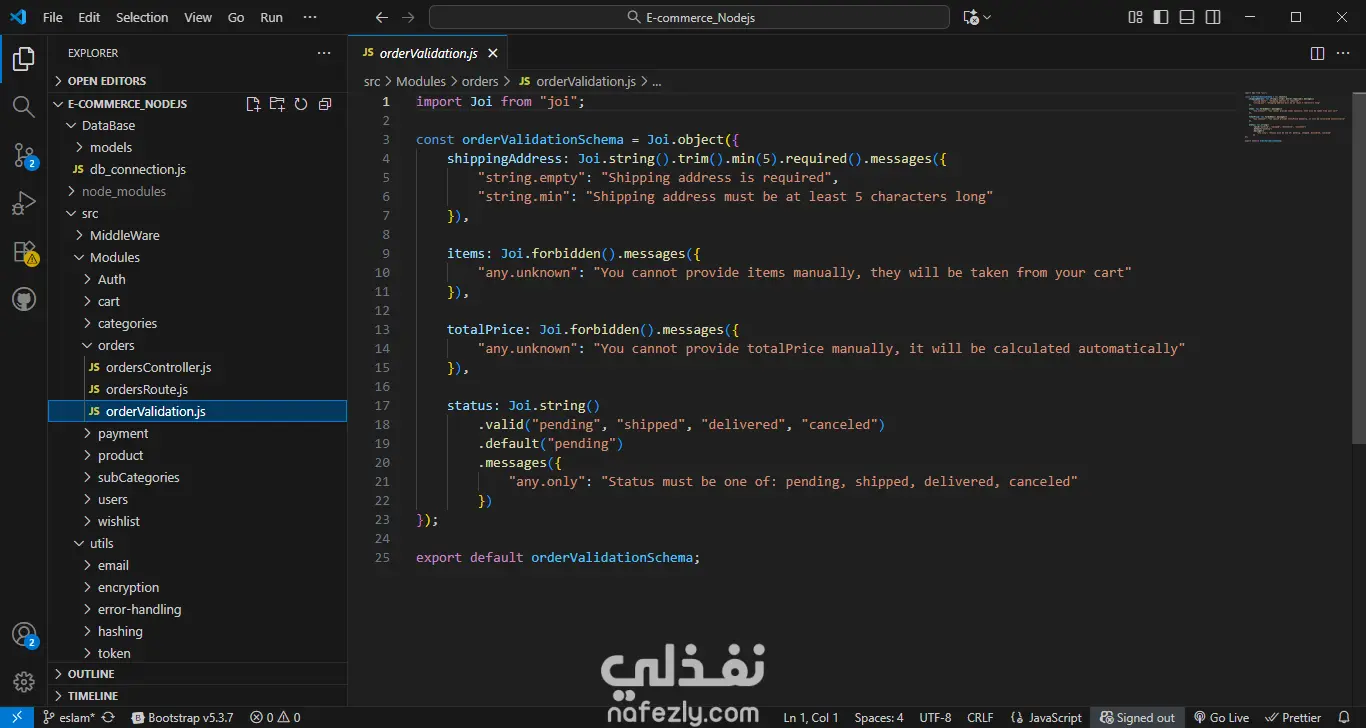Collapse all folders in Explorer

click(324, 104)
